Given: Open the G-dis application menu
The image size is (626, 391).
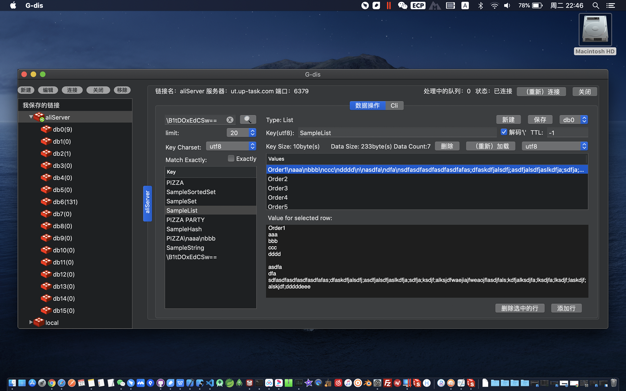Looking at the screenshot, I should [x=34, y=6].
